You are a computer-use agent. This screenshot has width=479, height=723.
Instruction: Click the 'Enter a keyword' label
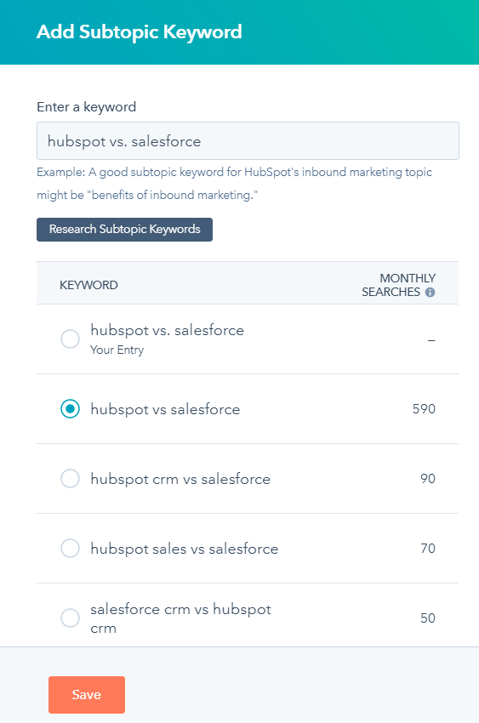[87, 107]
